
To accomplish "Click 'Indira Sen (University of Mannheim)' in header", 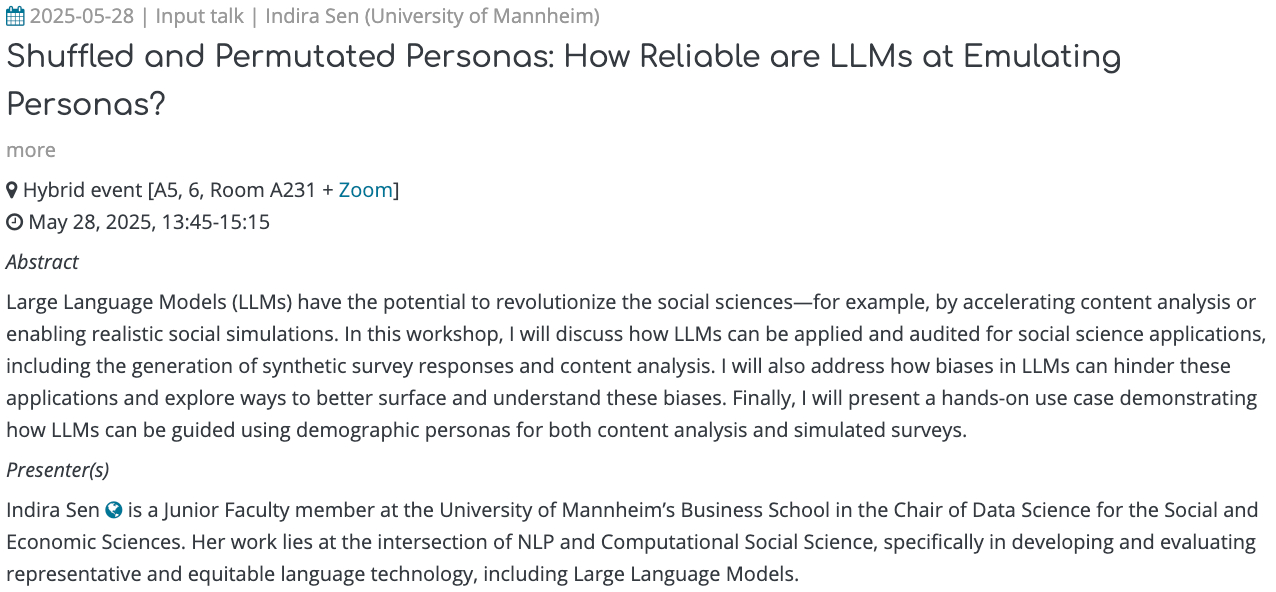I will pyautogui.click(x=432, y=17).
